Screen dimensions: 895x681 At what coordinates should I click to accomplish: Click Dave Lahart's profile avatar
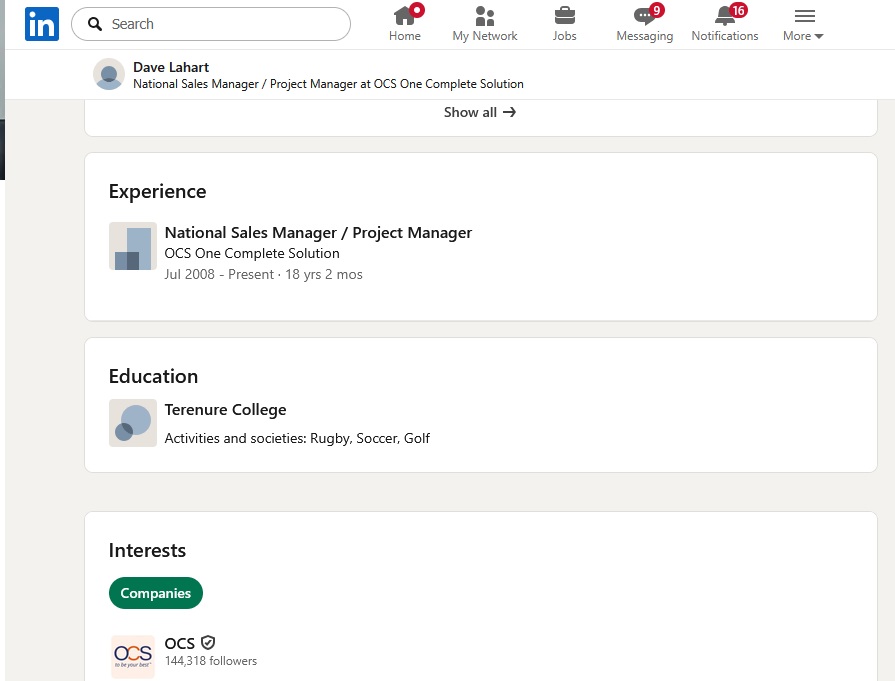(x=109, y=74)
